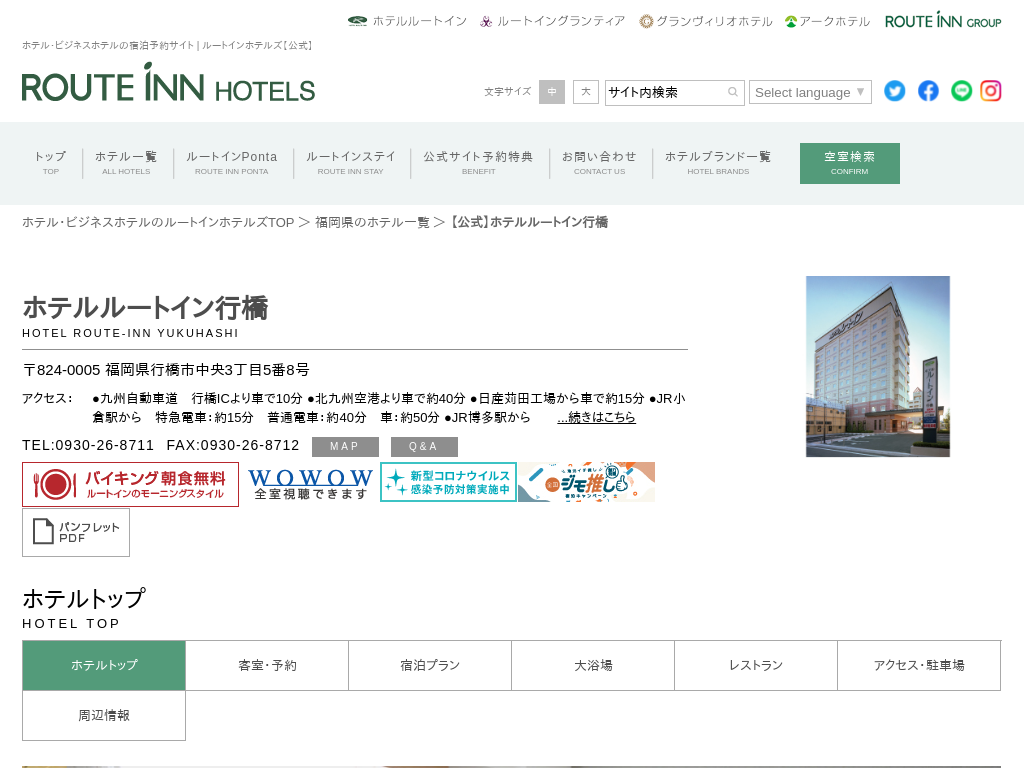Open お問い合わせ CONTACT US menu item
The height and width of the screenshot is (768, 1024).
600,163
